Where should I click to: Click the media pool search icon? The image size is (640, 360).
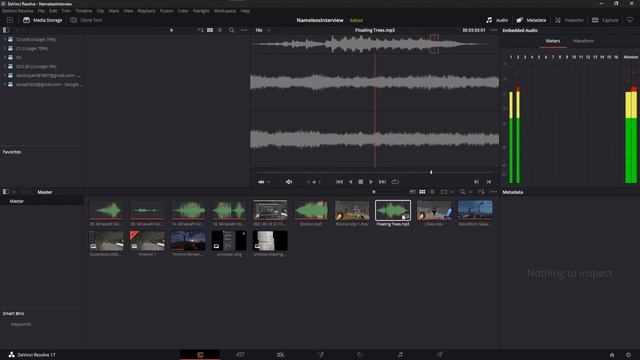point(462,192)
